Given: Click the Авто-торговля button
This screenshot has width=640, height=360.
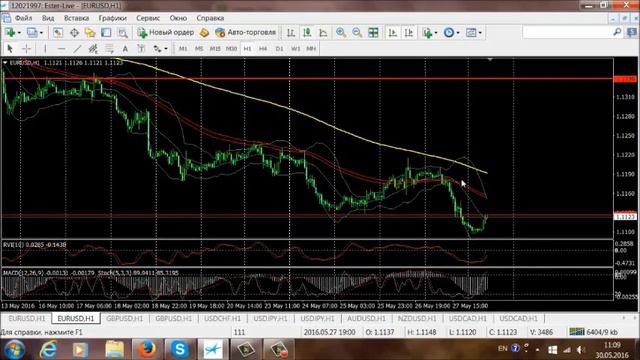Looking at the screenshot, I should (x=245, y=32).
